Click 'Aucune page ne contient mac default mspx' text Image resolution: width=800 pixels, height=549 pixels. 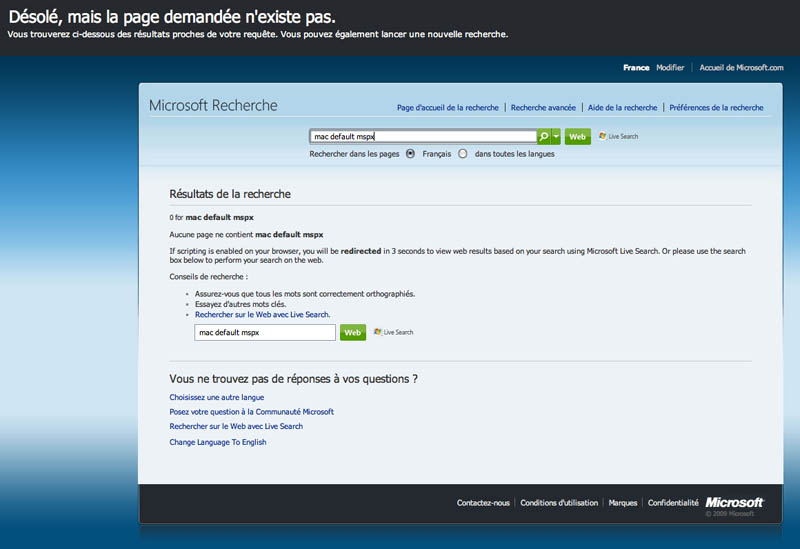246,235
